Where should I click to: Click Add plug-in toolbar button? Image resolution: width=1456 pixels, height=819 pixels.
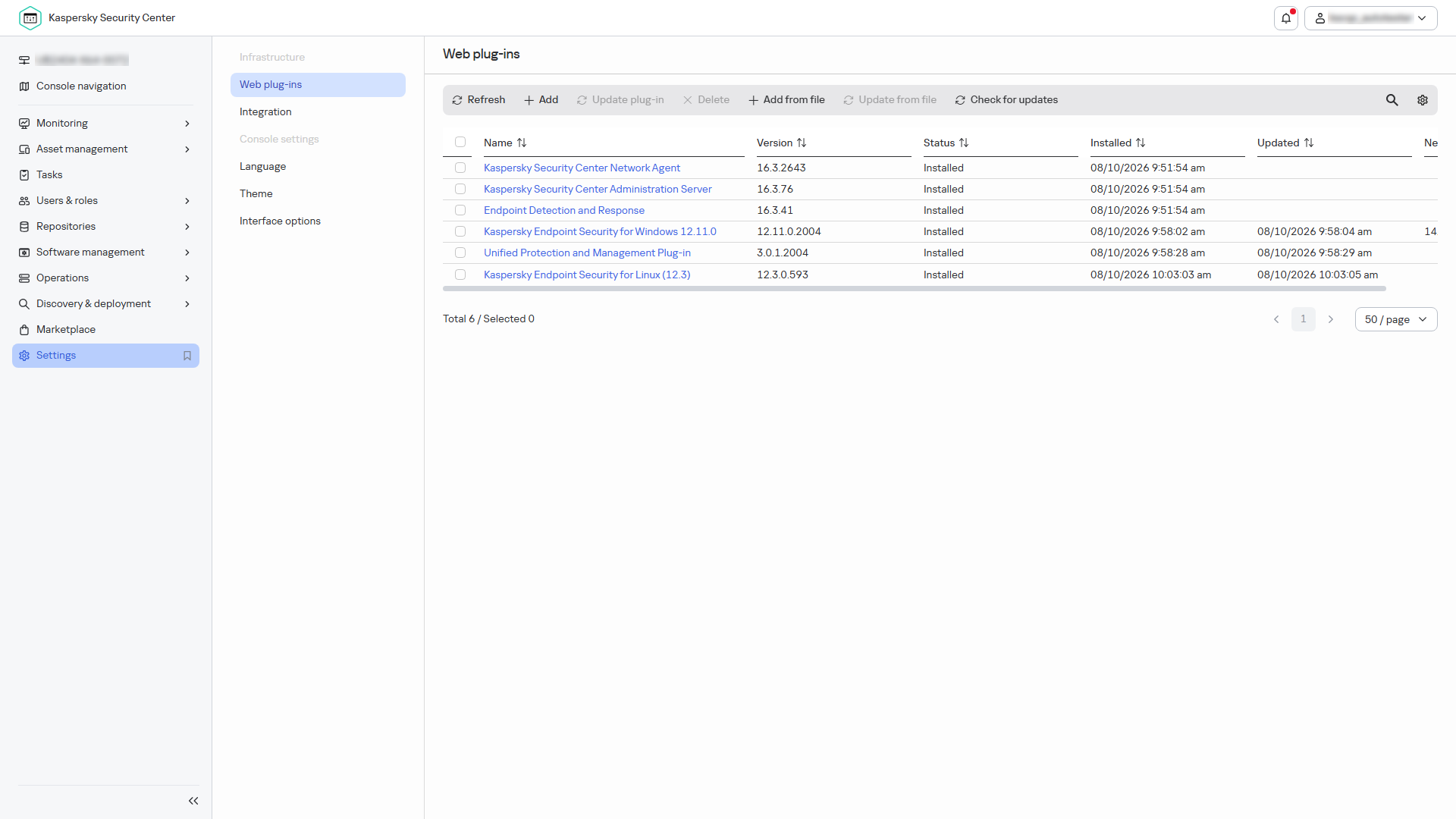click(x=541, y=100)
